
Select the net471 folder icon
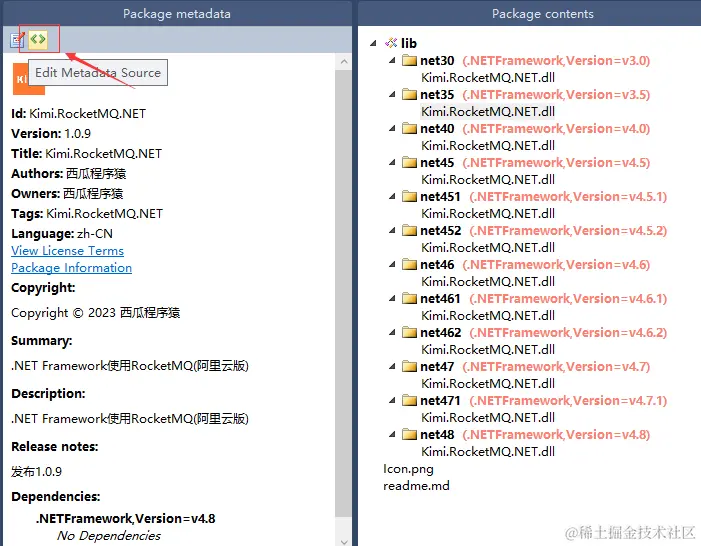coord(409,400)
